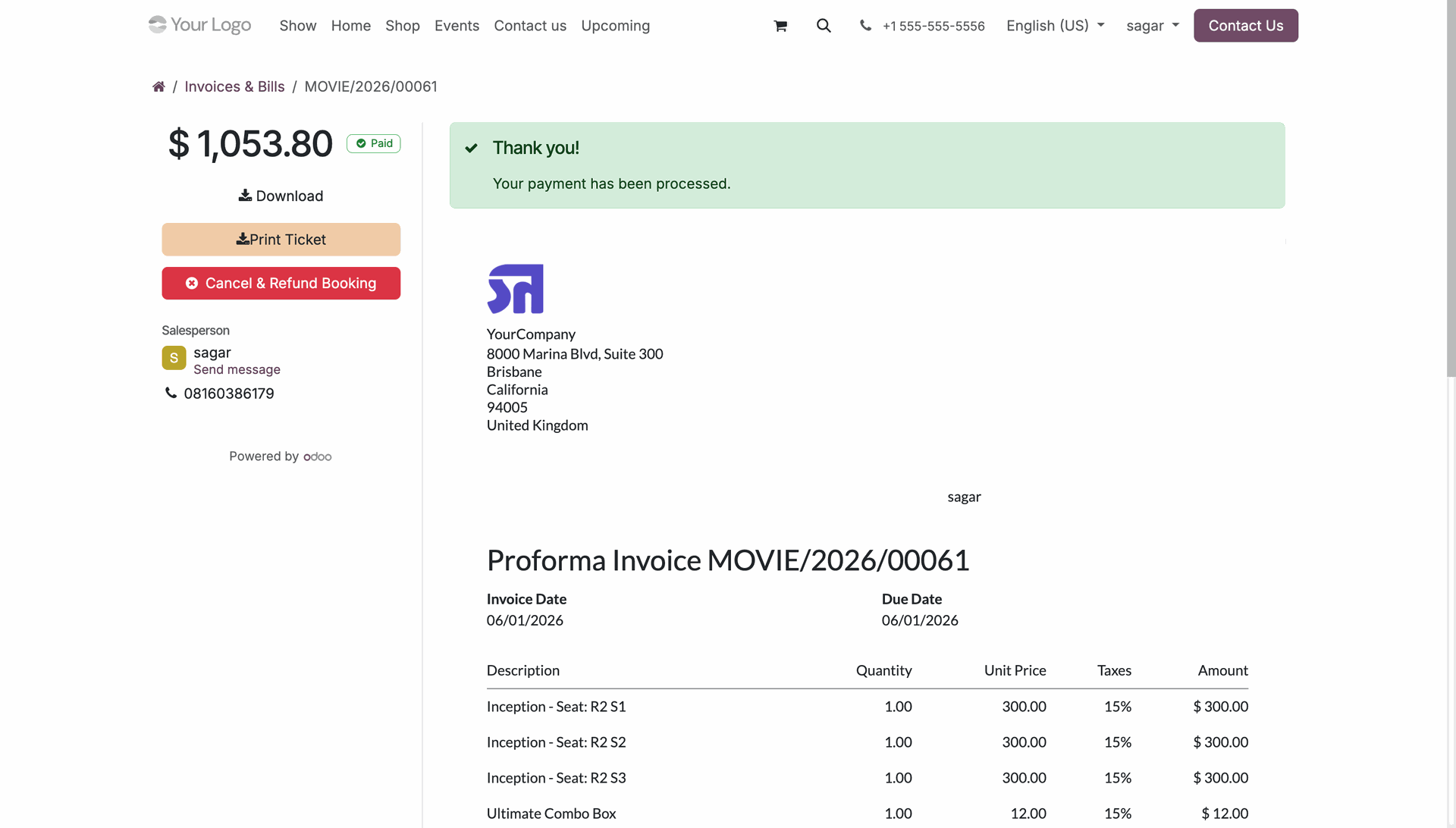Open the Upcoming menu item

[x=615, y=26]
